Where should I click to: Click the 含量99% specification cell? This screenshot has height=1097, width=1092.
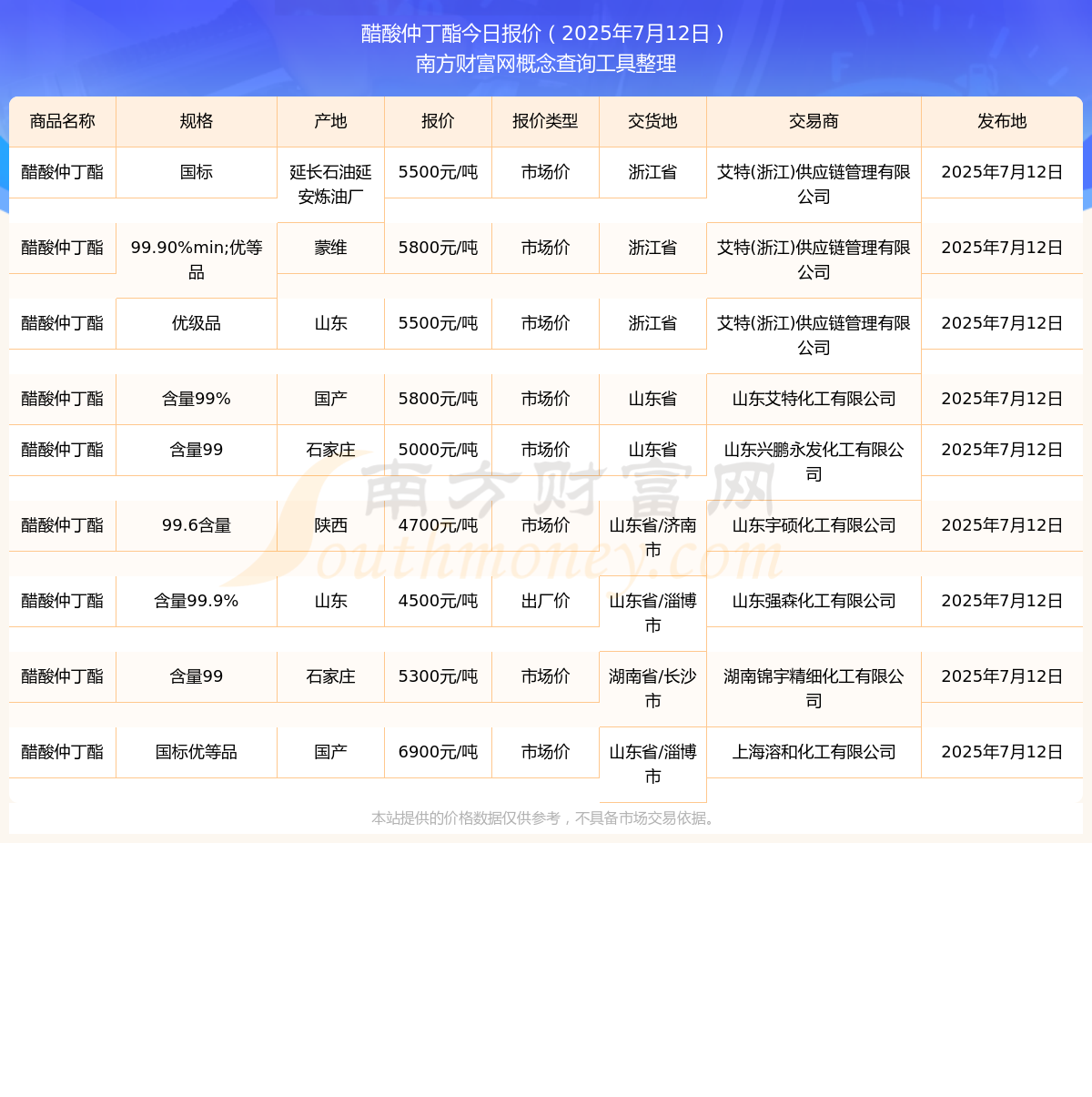(197, 399)
